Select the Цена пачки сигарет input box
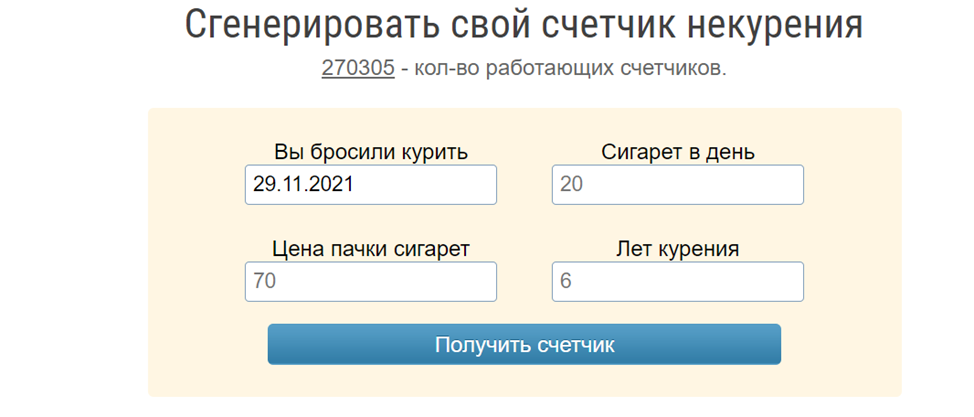974x417 pixels. [x=370, y=282]
